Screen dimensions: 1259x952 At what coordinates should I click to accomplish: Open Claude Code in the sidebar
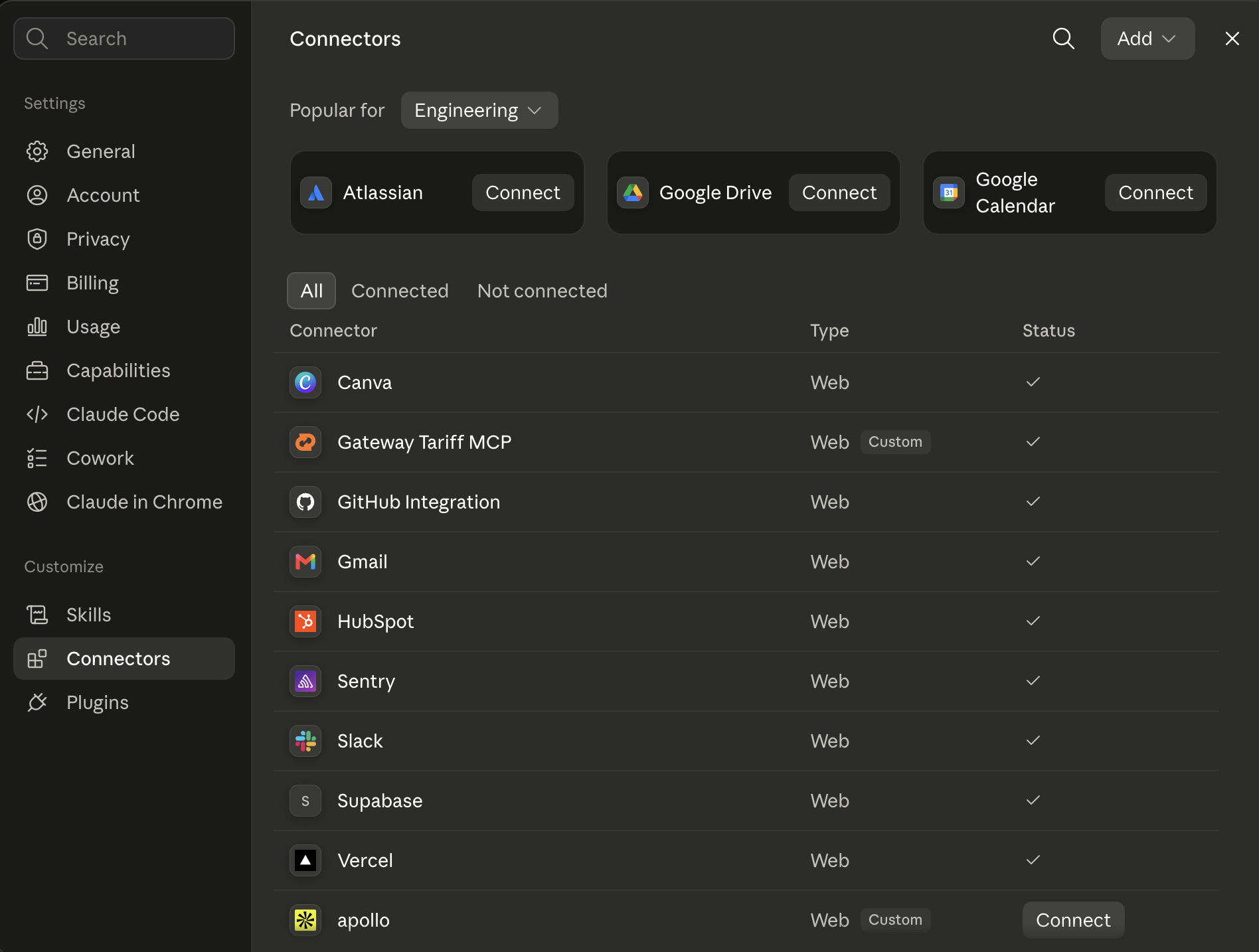(x=124, y=414)
